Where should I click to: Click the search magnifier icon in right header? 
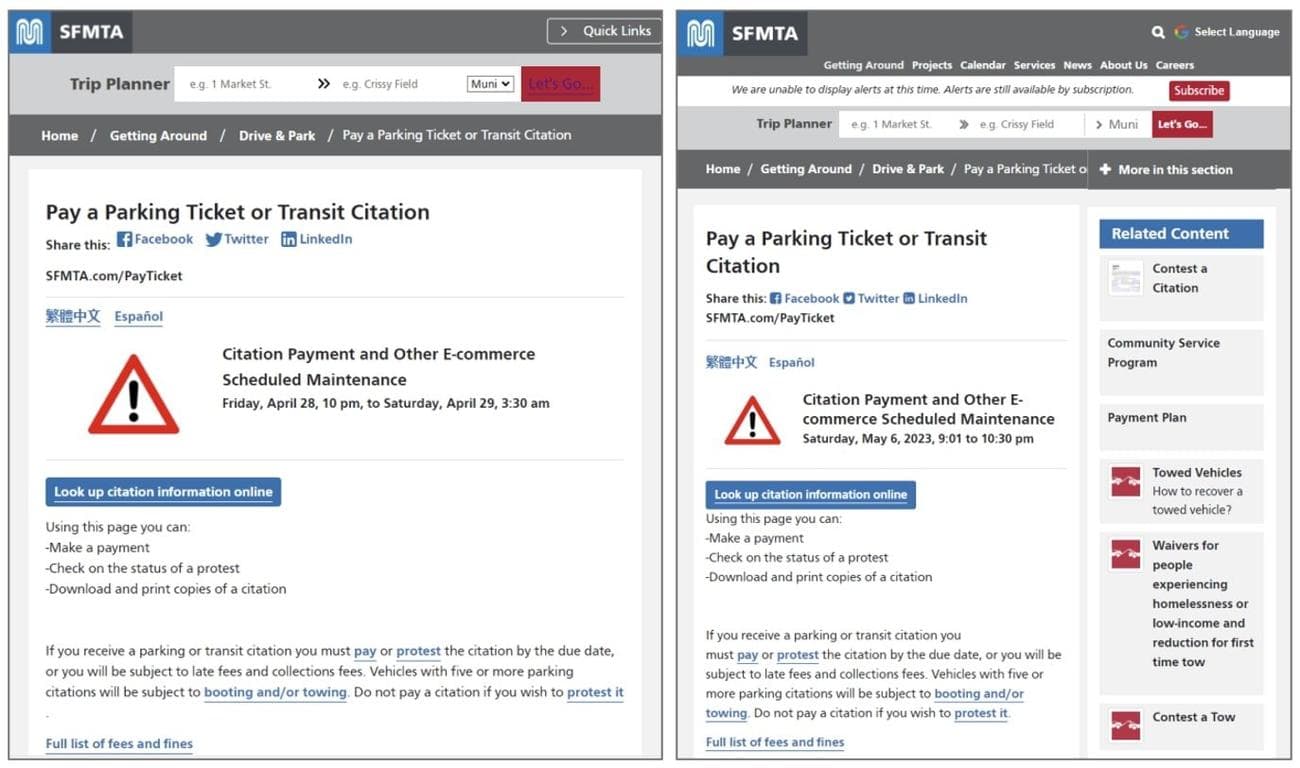[x=1158, y=32]
